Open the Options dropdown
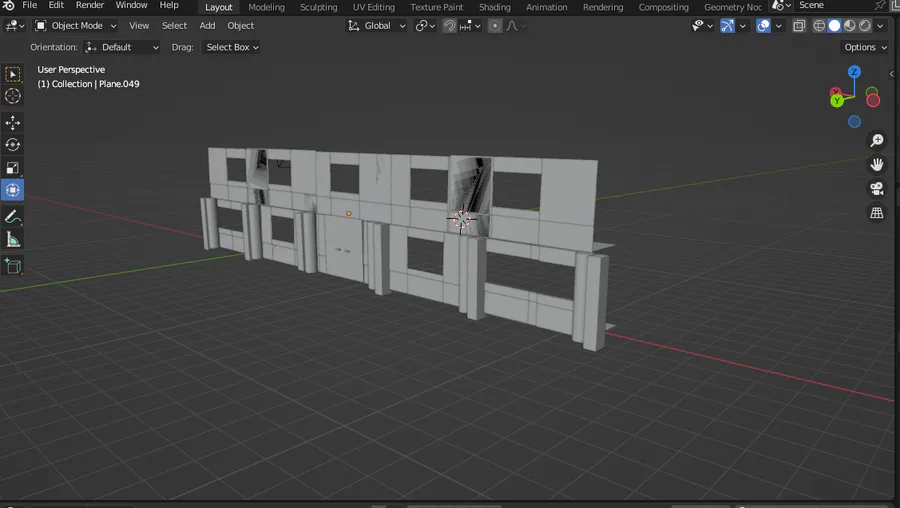Image resolution: width=900 pixels, height=508 pixels. 866,48
